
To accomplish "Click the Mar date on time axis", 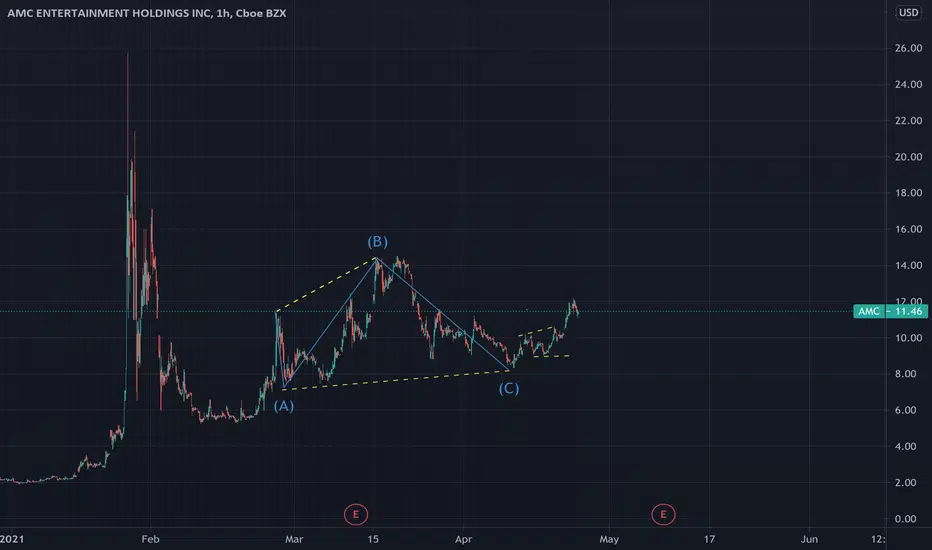I will pos(294,539).
